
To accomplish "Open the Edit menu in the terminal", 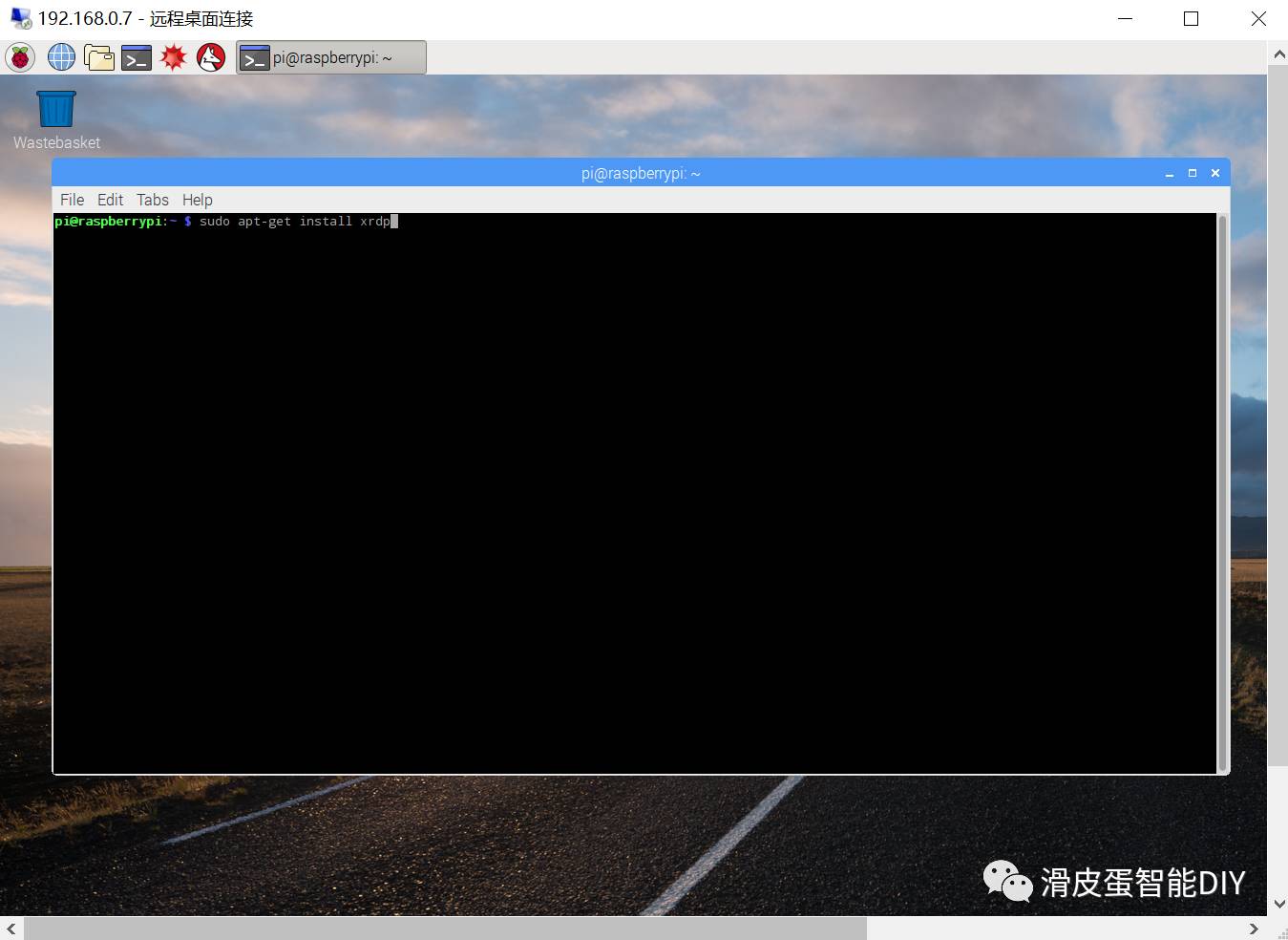I will 110,200.
